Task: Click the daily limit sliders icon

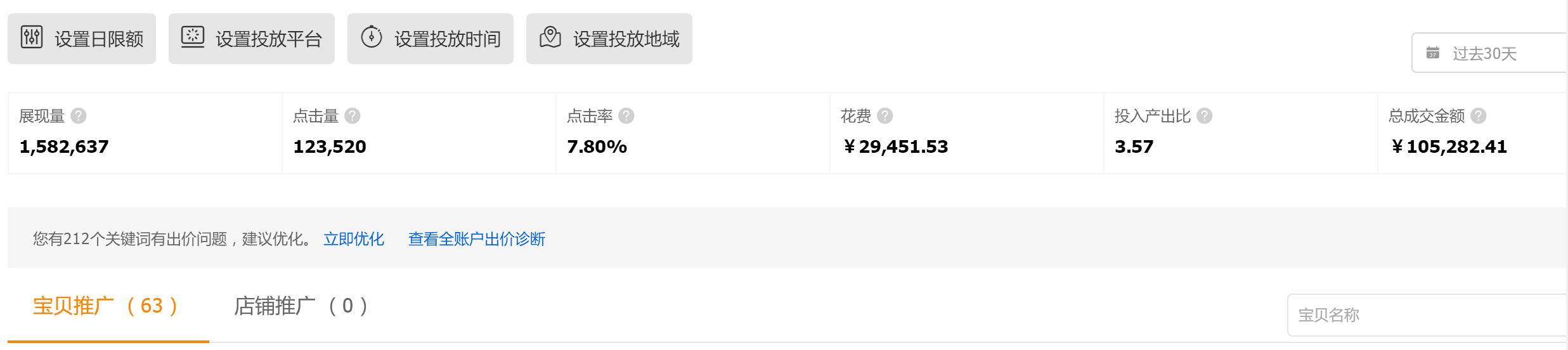Action: (x=32, y=37)
